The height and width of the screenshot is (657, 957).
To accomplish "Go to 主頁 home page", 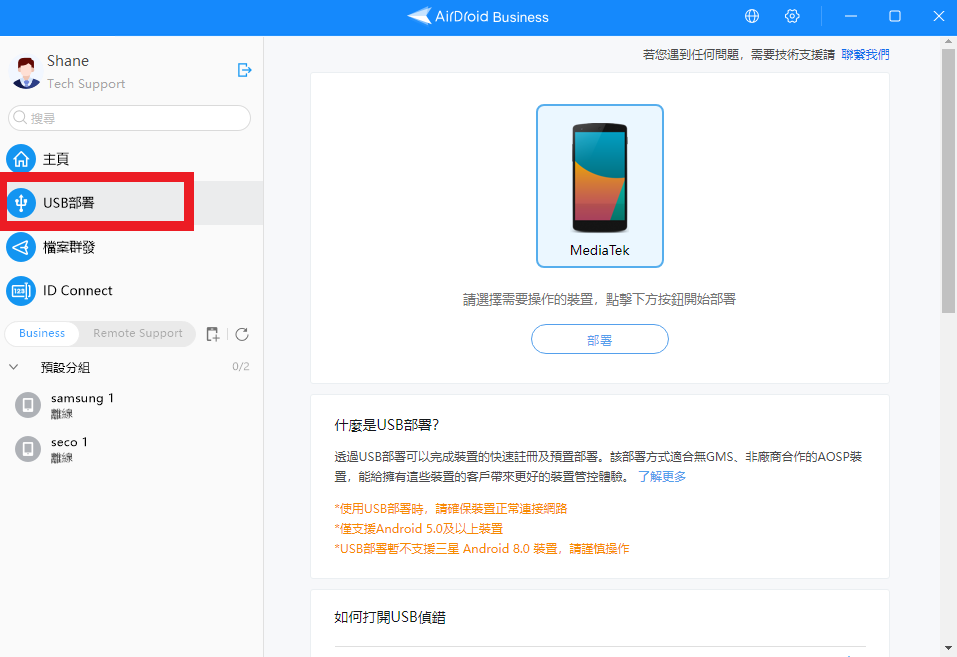I will (x=131, y=159).
